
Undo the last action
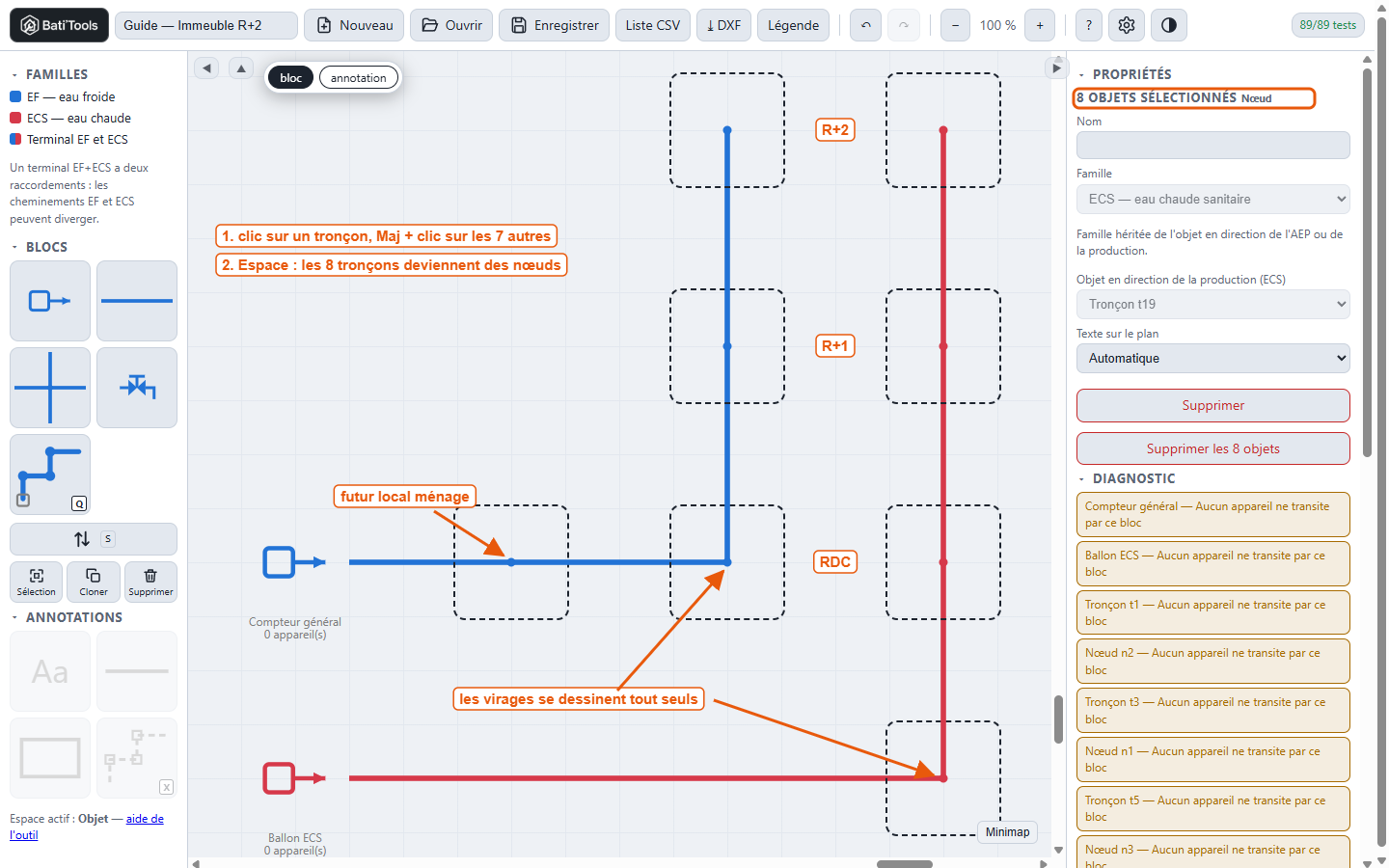click(x=866, y=25)
